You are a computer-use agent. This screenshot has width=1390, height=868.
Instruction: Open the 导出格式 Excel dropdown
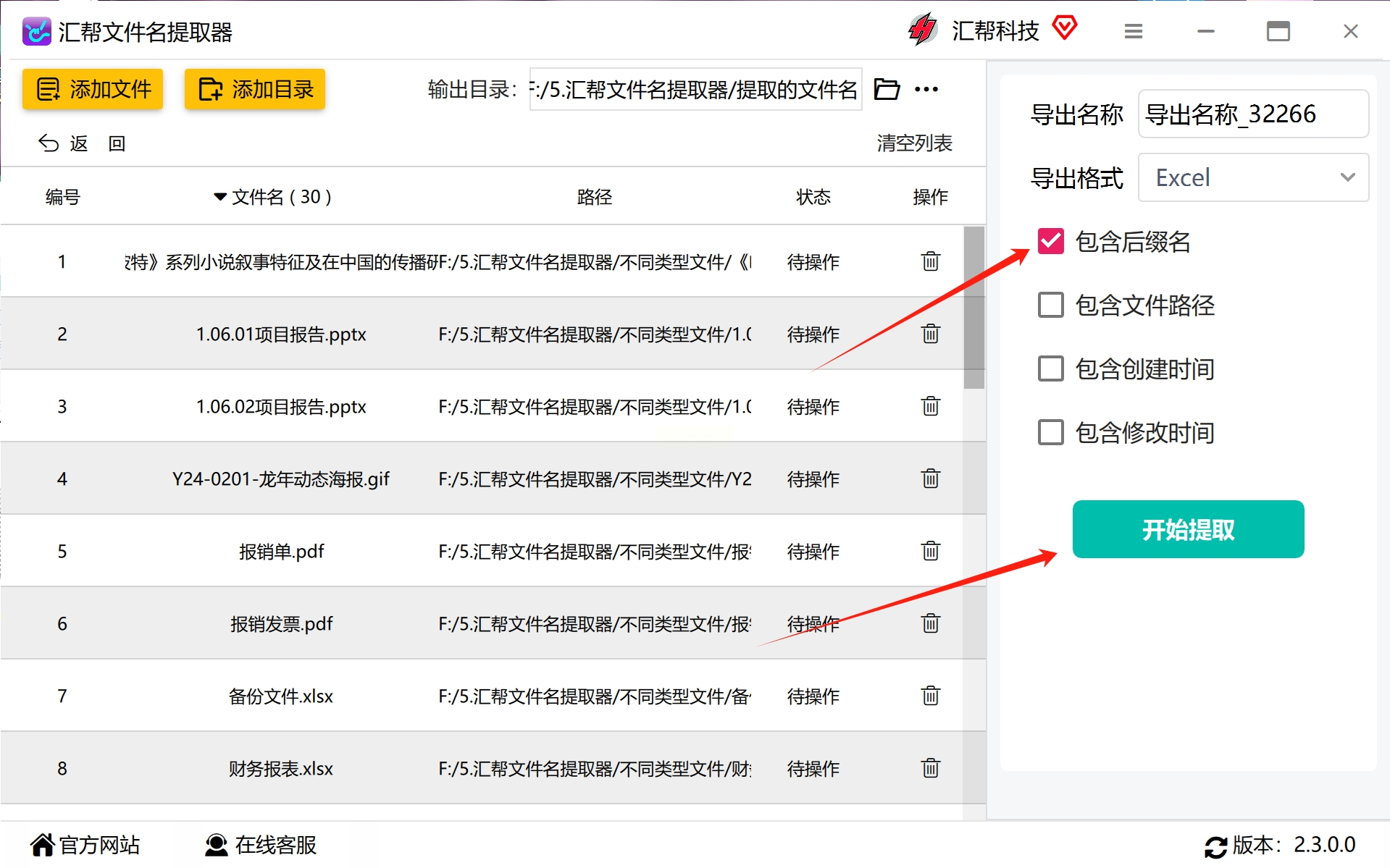click(1253, 177)
